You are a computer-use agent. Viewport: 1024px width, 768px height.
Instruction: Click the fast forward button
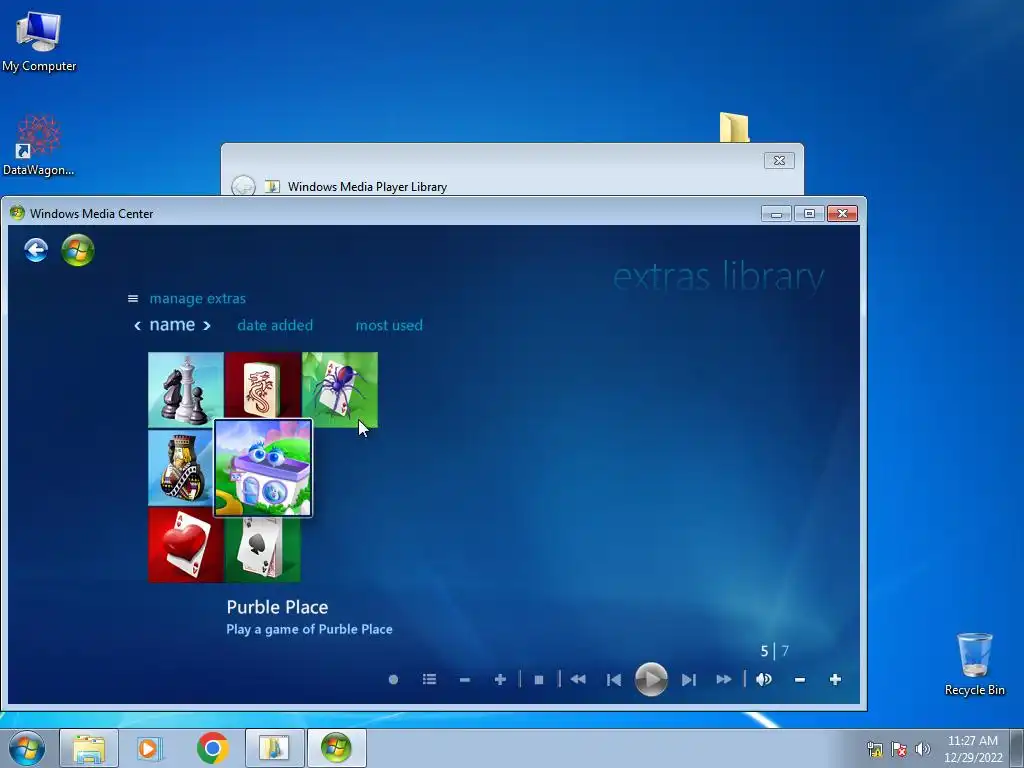pyautogui.click(x=724, y=680)
